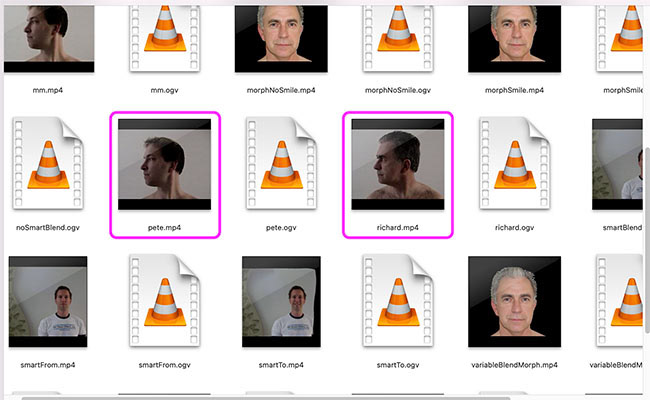650x400 pixels.
Task: Select the noSmartBlend.ogv VLC cone icon
Action: coord(48,162)
